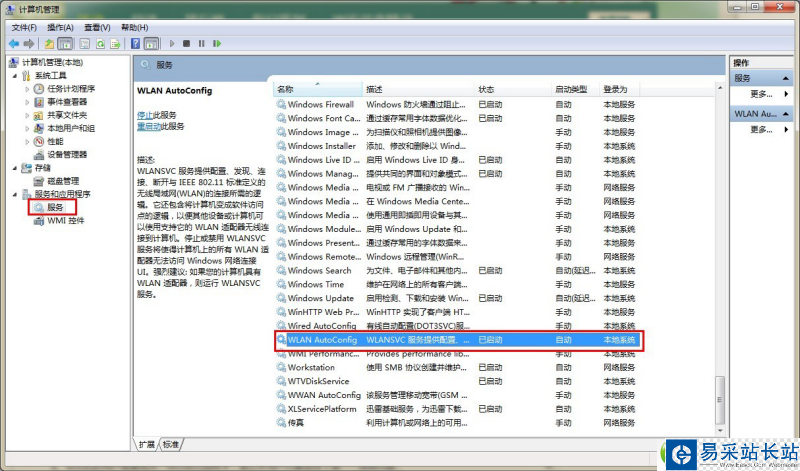The height and width of the screenshot is (471, 800).
Task: Sort by the 描述 column header
Action: click(418, 89)
